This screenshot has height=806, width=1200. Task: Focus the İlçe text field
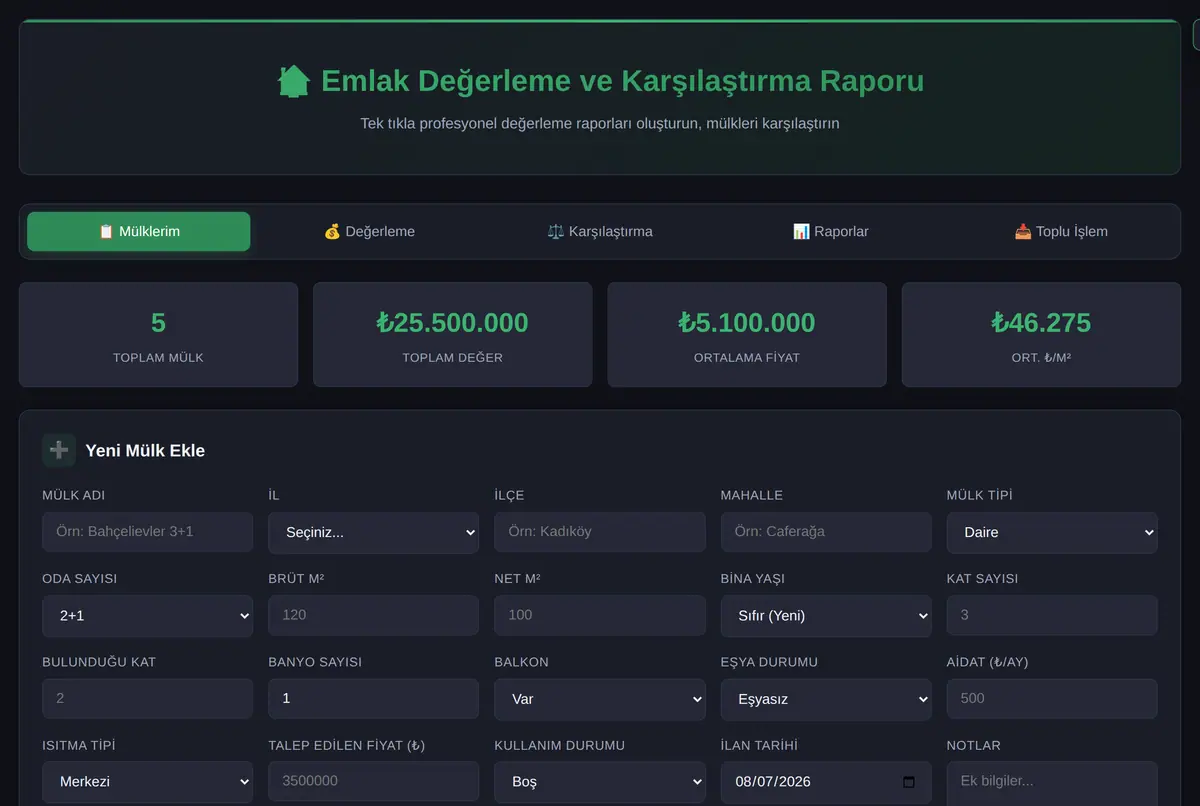[600, 532]
